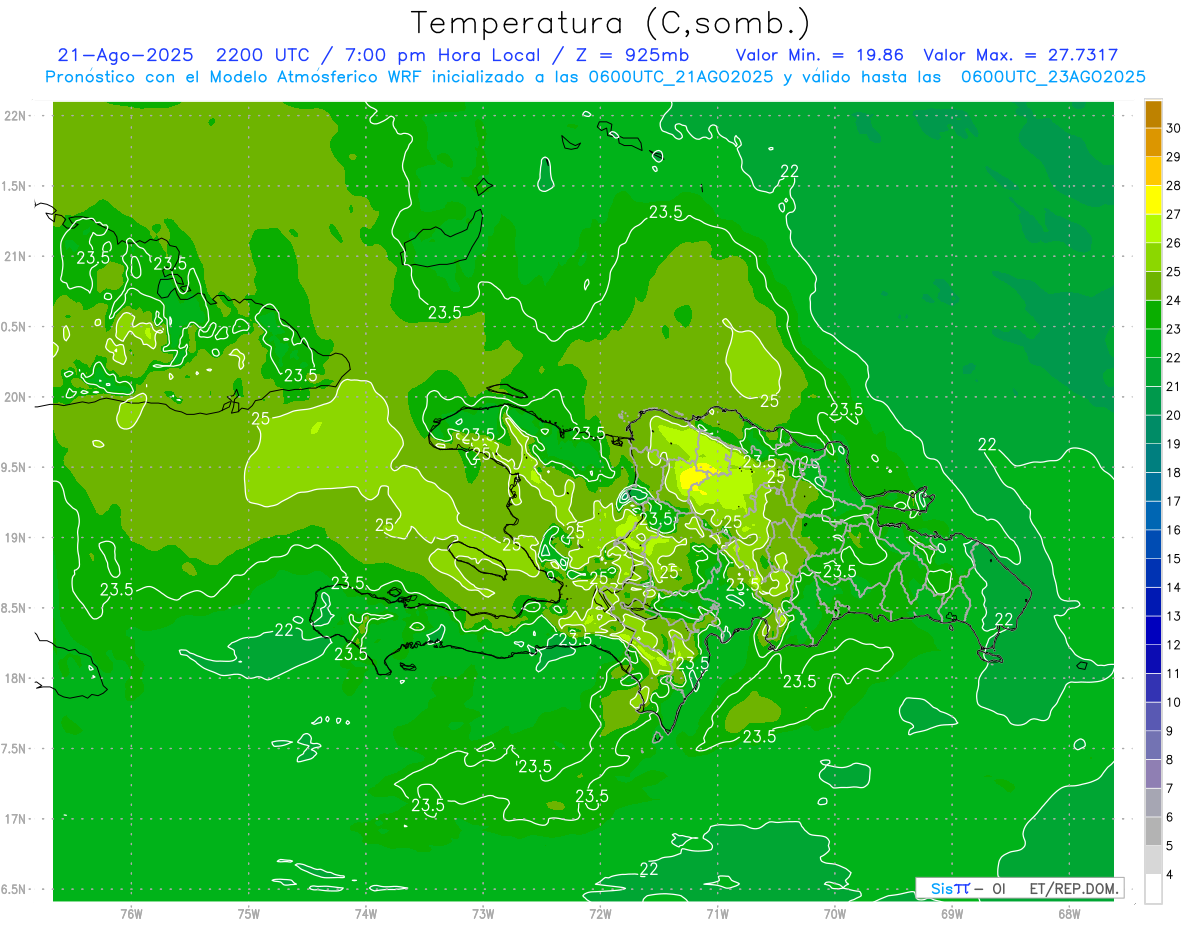Click "Valor Max. = 27.7317" text
The width and height of the screenshot is (1200, 927).
(x=1020, y=56)
